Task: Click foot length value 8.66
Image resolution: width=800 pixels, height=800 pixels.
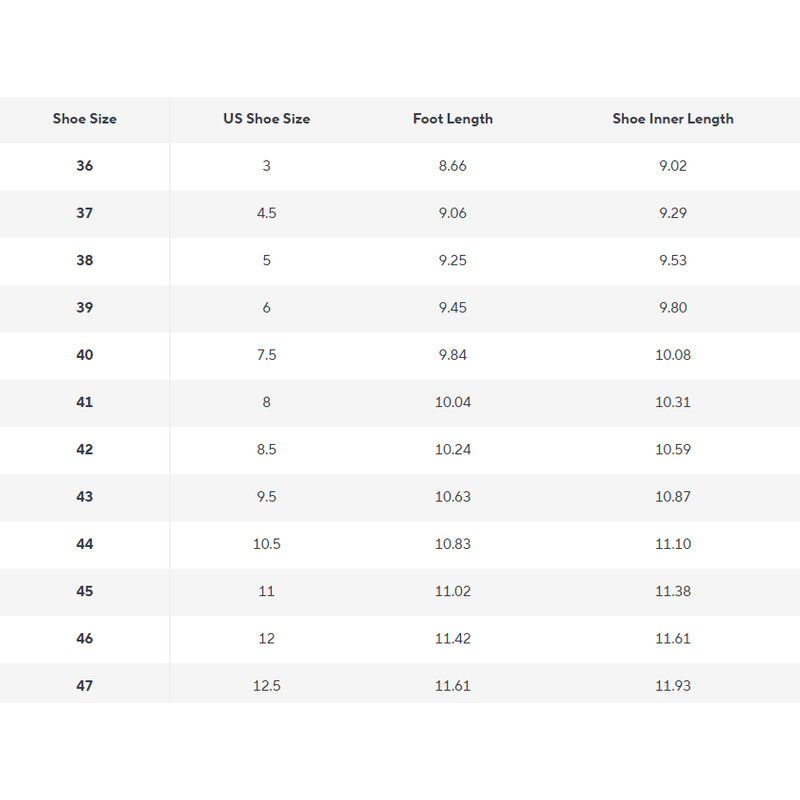Action: 452,166
